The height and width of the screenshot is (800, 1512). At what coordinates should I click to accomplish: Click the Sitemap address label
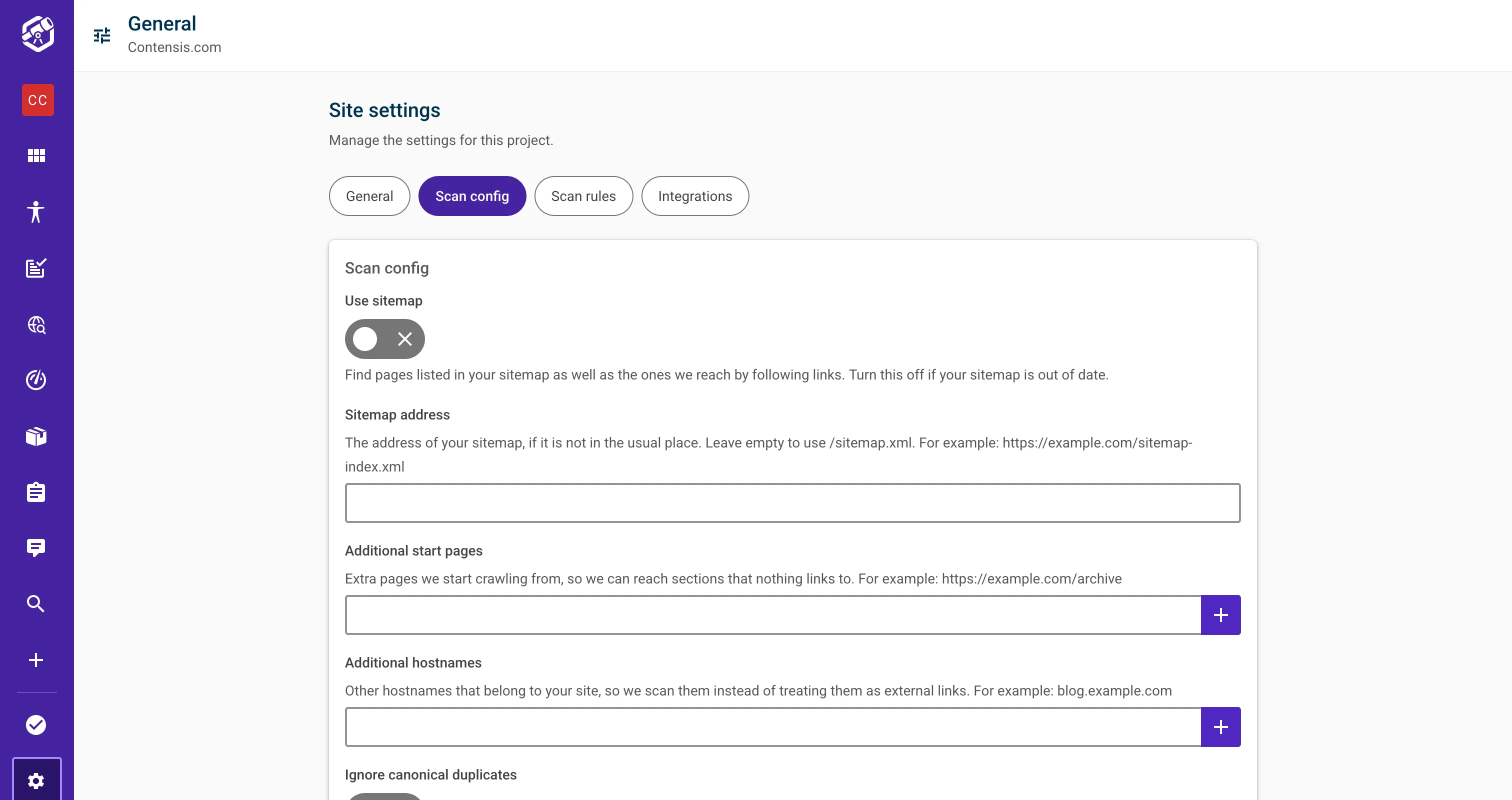[x=397, y=415]
